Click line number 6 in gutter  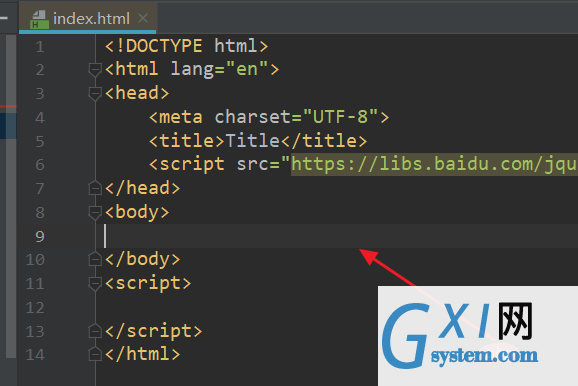click(40, 165)
